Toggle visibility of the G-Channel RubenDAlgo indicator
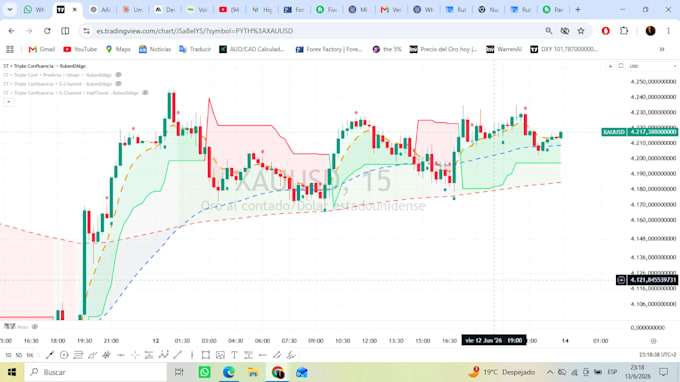The image size is (680, 382). click(118, 84)
